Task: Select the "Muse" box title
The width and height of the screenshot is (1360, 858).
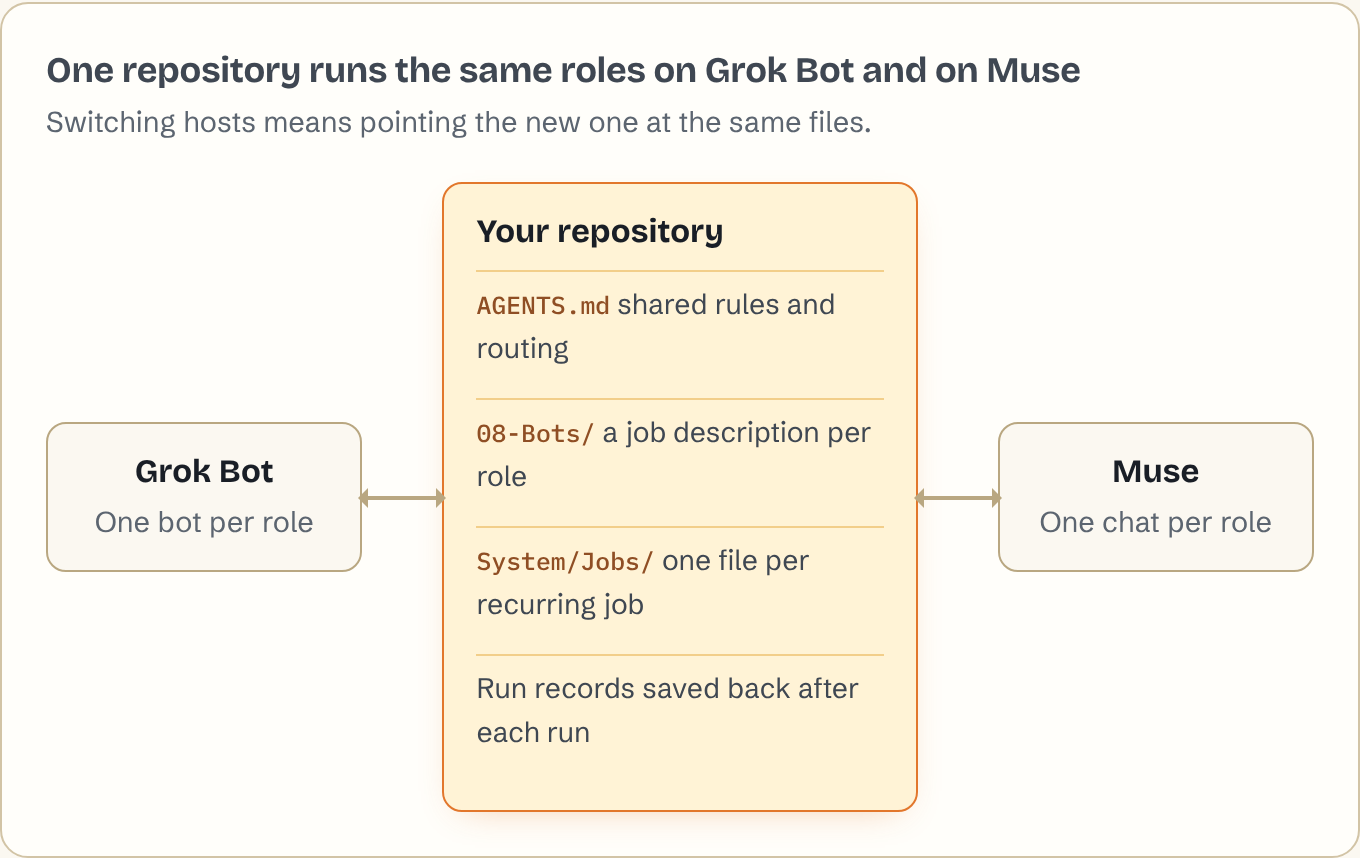Action: 1156,472
